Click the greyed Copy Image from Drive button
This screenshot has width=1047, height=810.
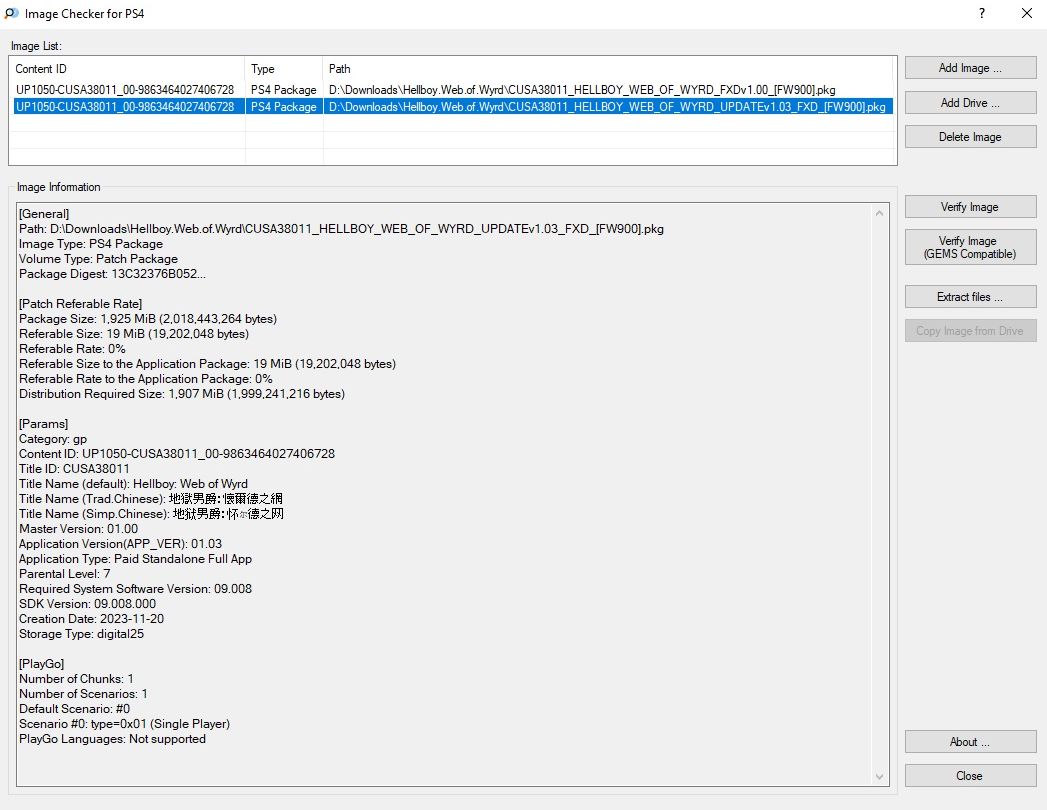970,331
